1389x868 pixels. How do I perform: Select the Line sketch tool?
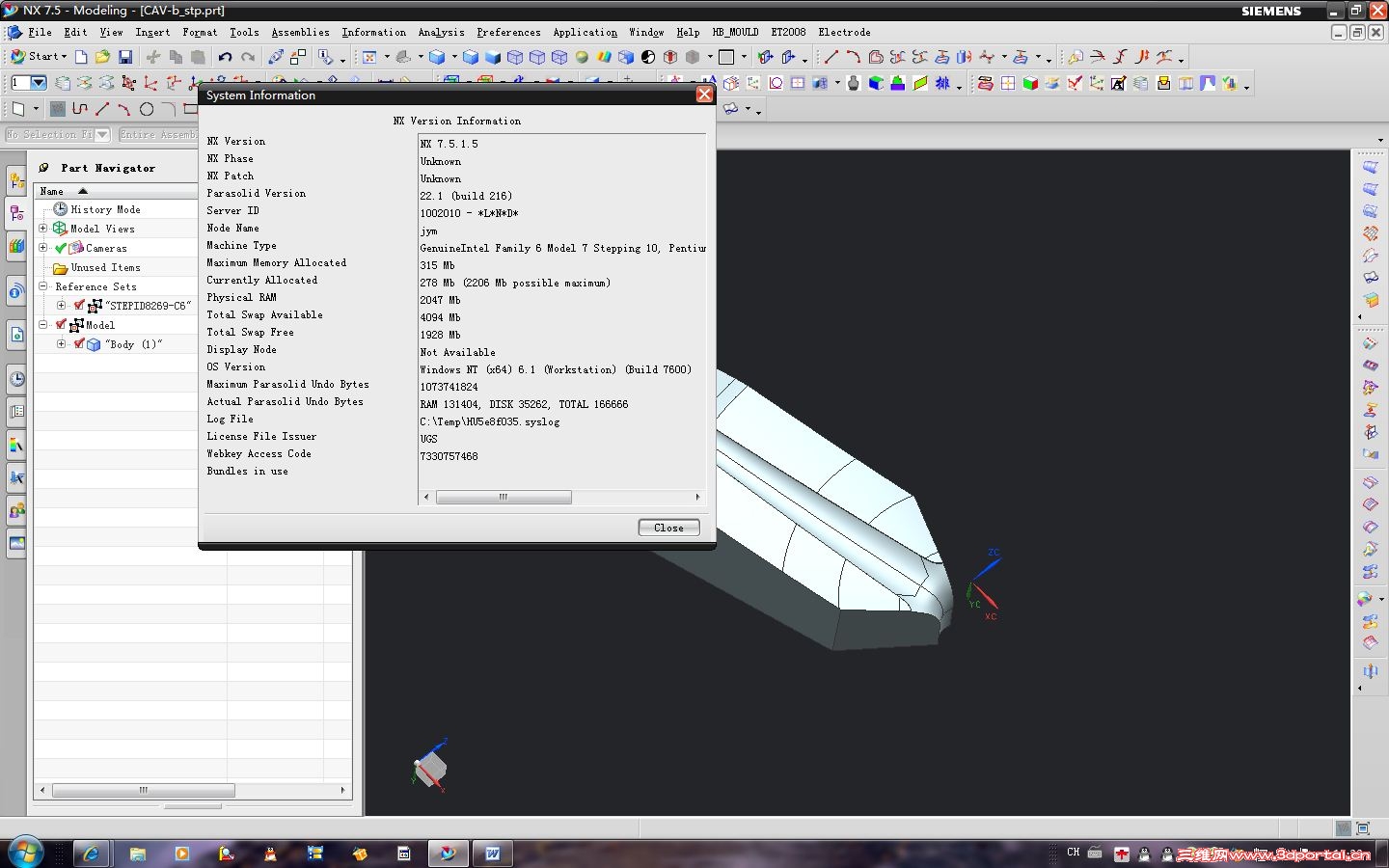[102, 109]
